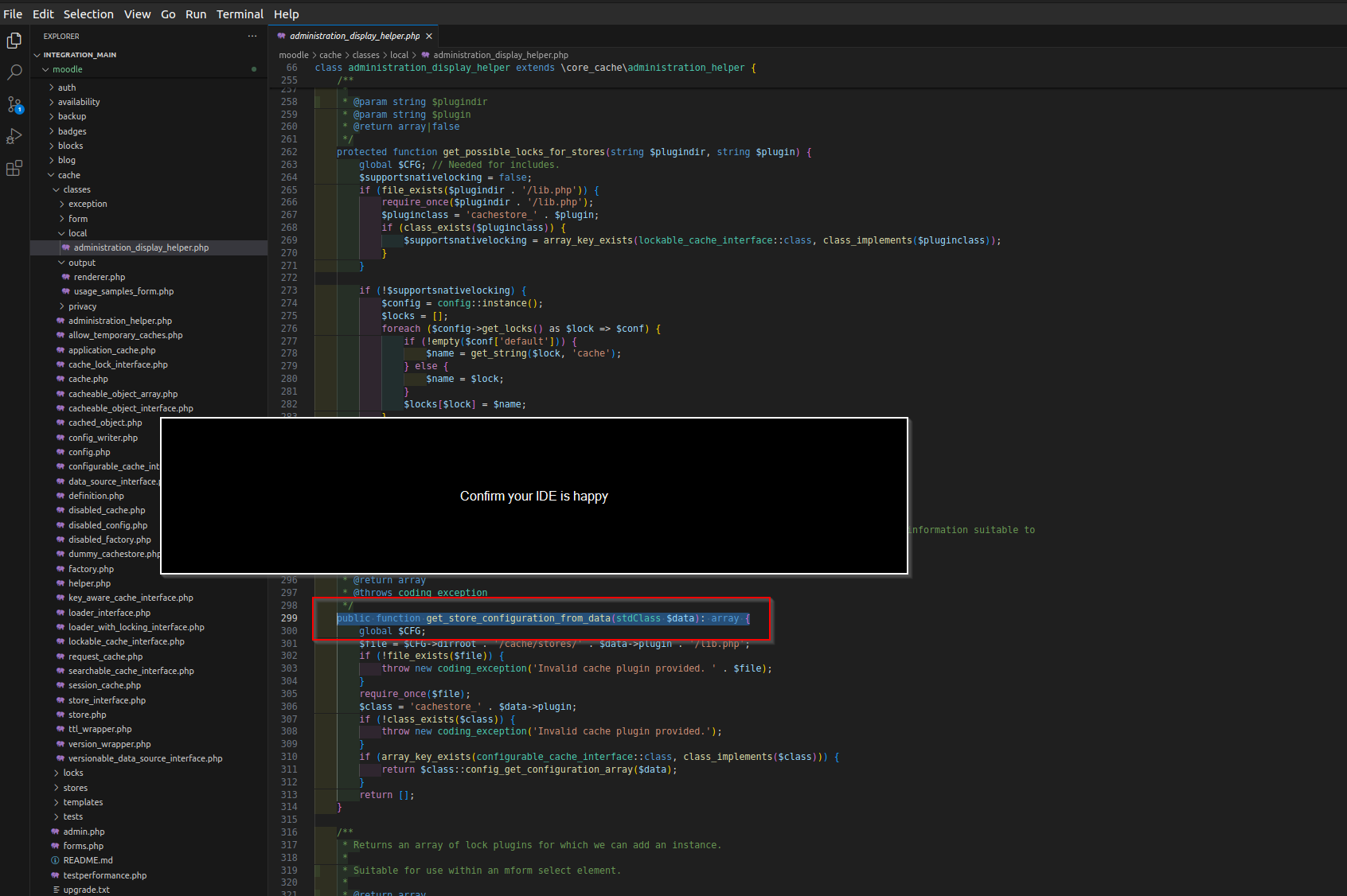Open the Explorer view in activity bar
The height and width of the screenshot is (896, 1347).
point(14,41)
